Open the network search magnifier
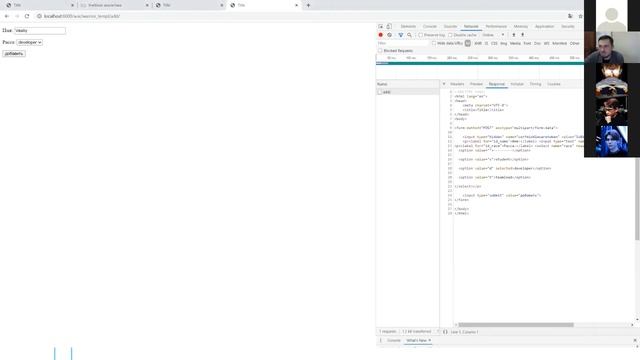This screenshot has height=360, width=640. coord(409,35)
